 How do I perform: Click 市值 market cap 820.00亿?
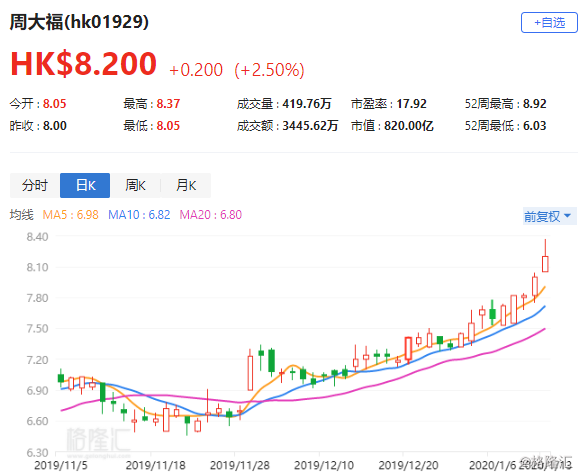(408, 126)
